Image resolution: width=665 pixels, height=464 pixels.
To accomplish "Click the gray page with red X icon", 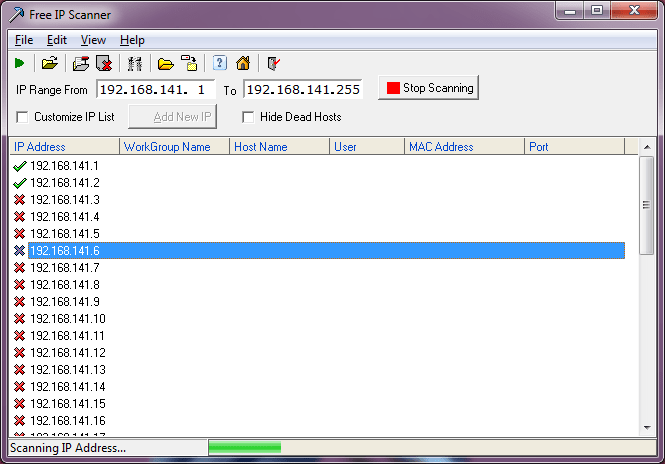I will 104,64.
